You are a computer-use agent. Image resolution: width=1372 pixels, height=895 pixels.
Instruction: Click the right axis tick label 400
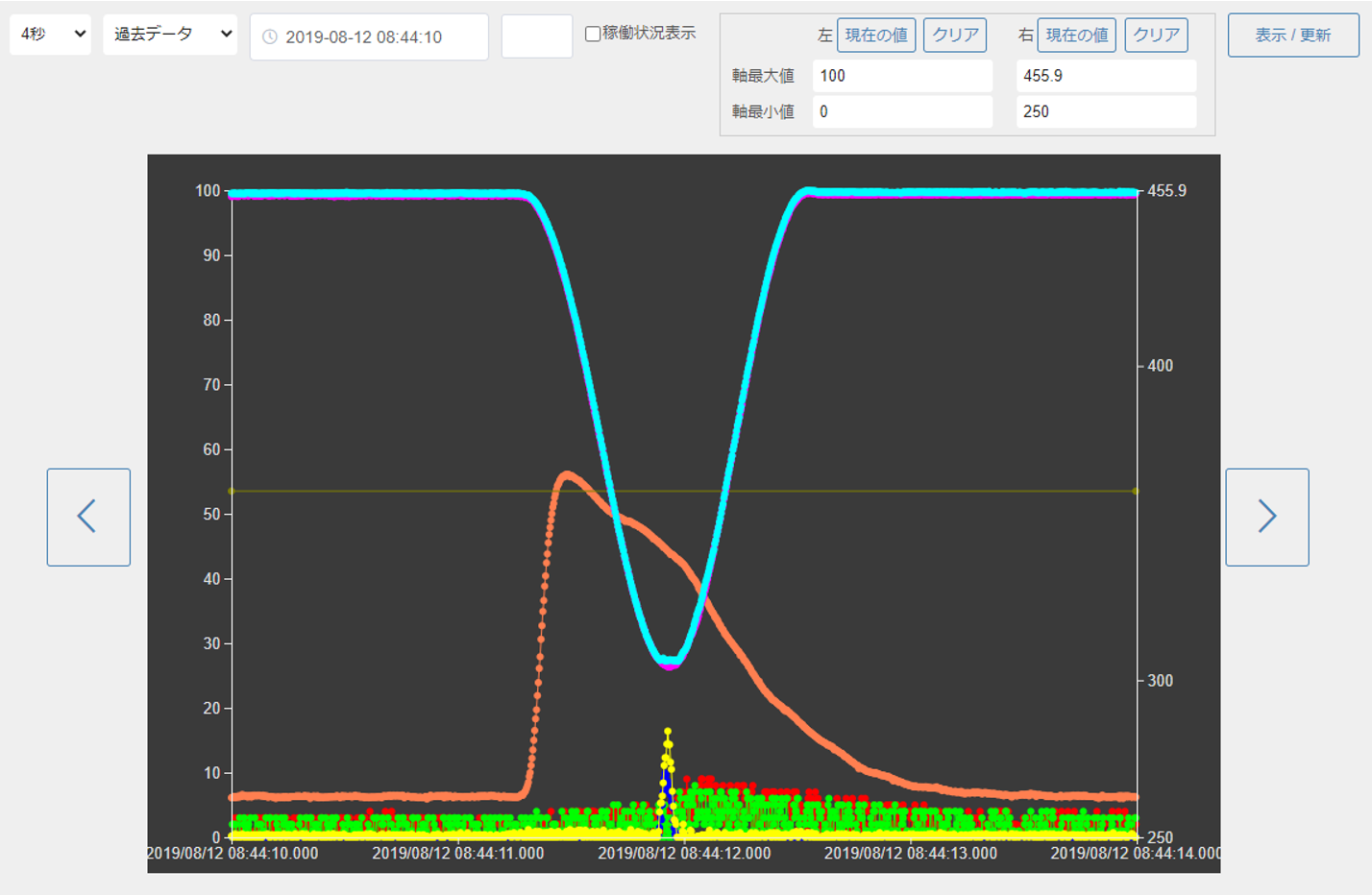coord(1160,366)
